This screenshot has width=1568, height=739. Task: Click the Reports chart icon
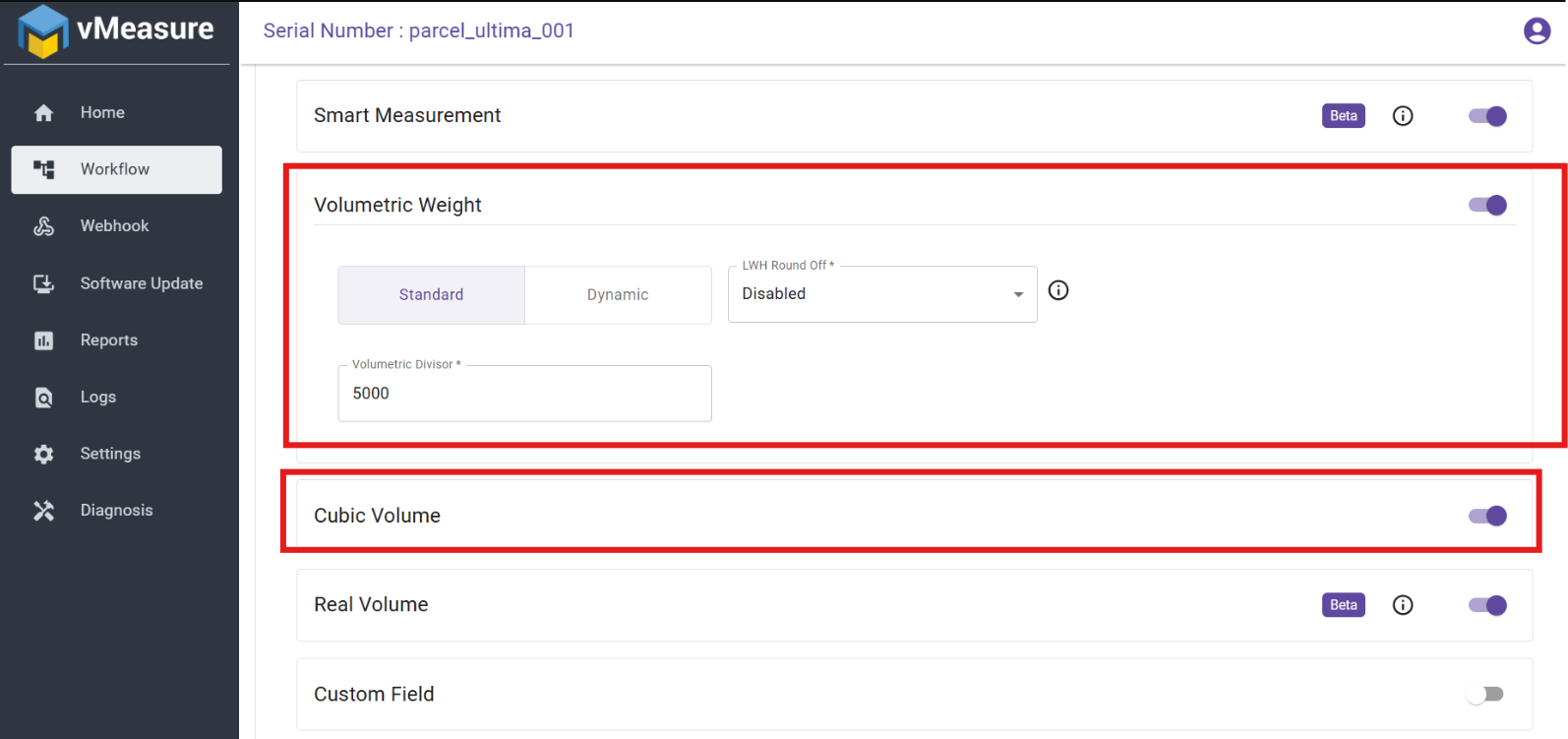pyautogui.click(x=43, y=340)
